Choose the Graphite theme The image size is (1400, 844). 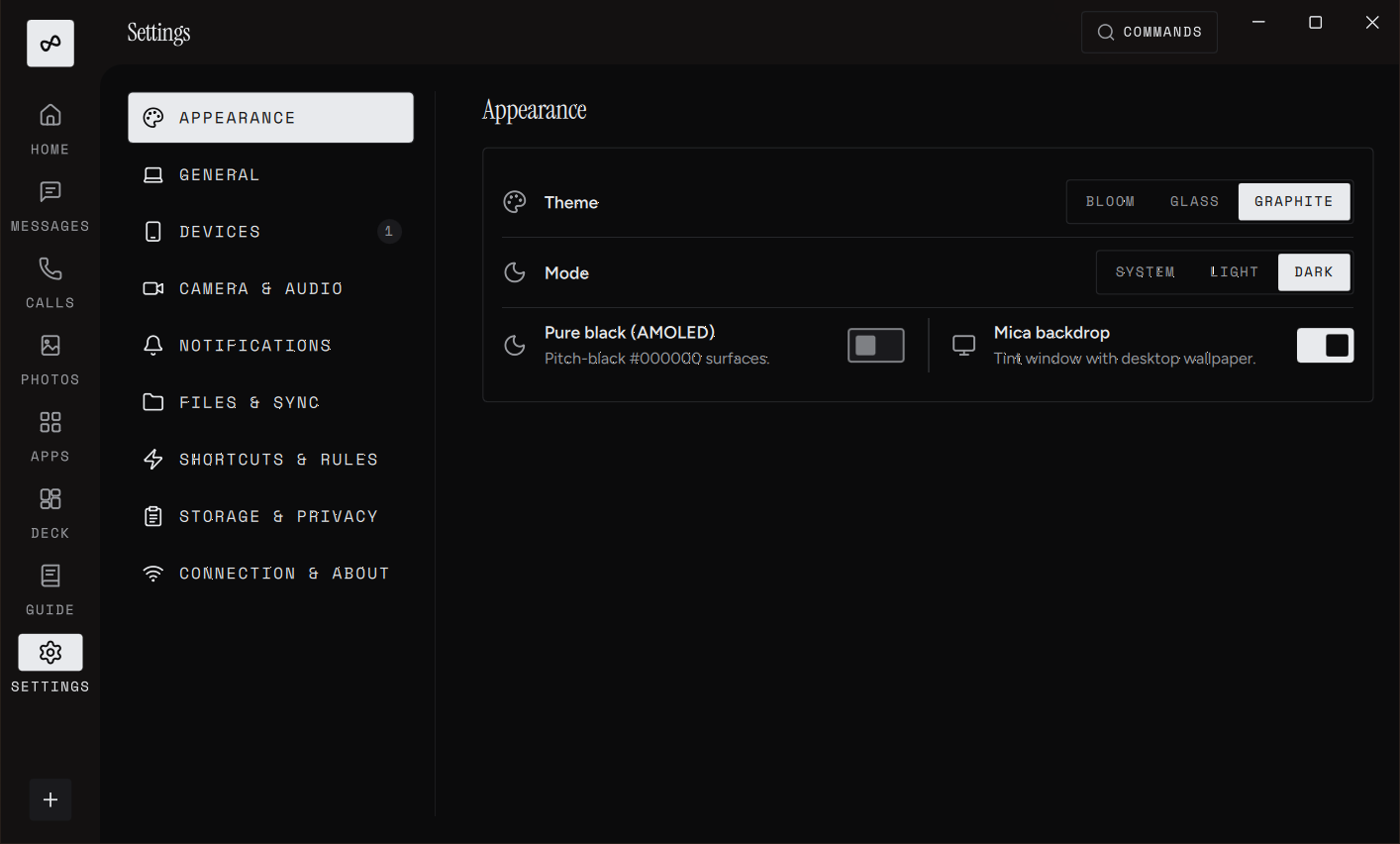(x=1294, y=201)
